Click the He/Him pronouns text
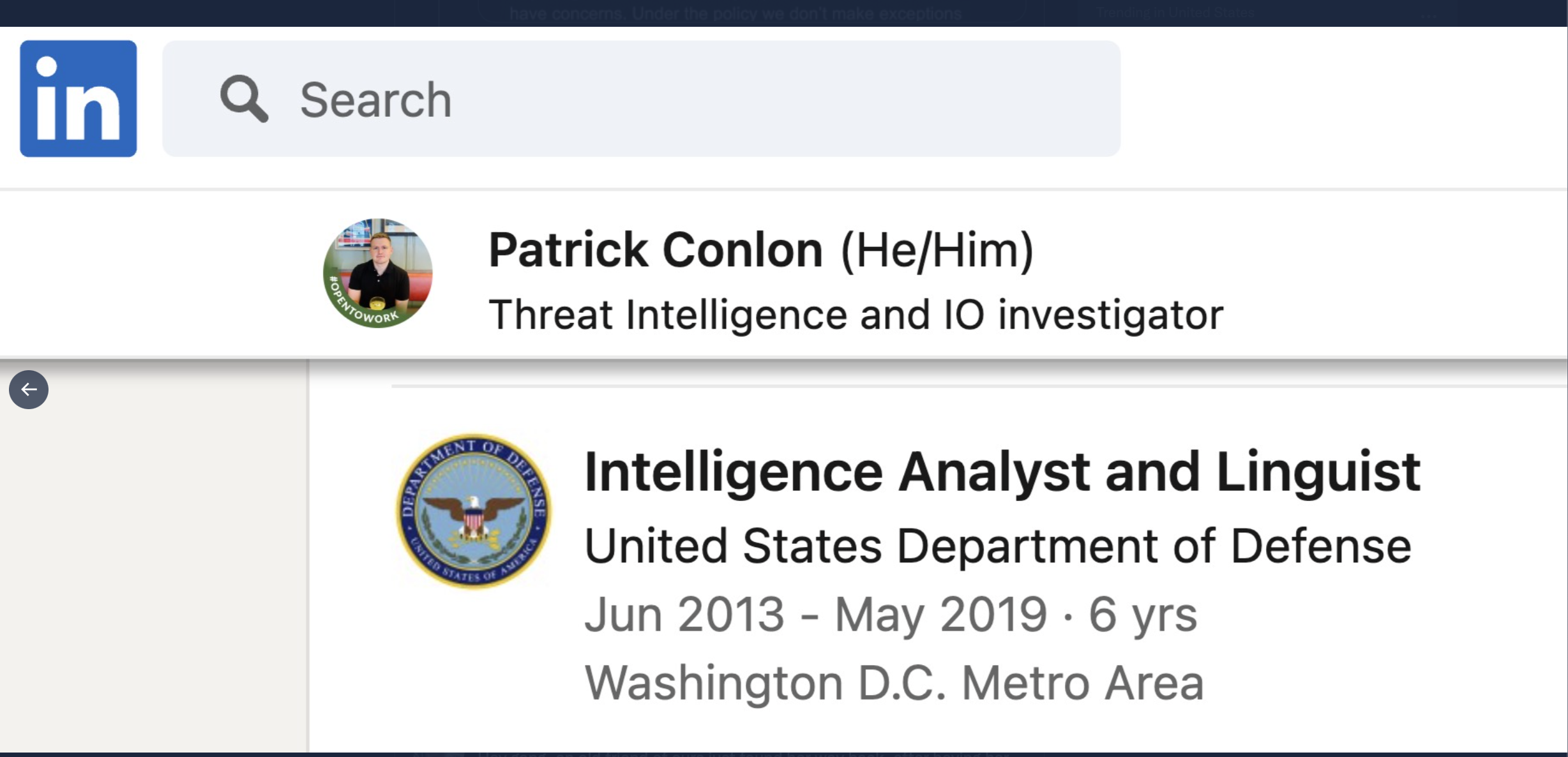The height and width of the screenshot is (757, 1568). click(937, 250)
